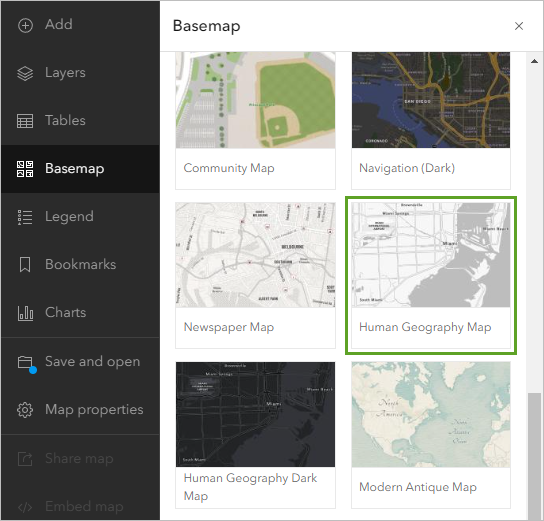
Task: Open the Charts bar-graph icon
Action: coord(25,313)
